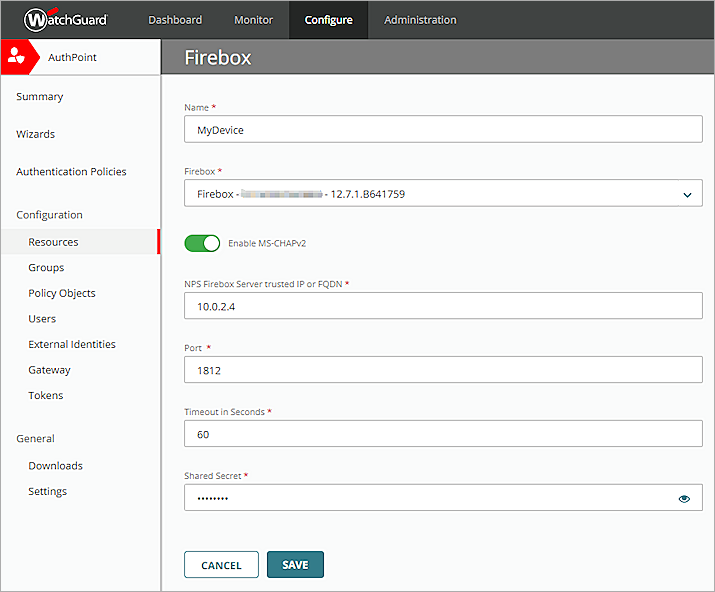Viewport: 715px width, 592px height.
Task: Click the Port field showing 1812
Action: click(443, 370)
